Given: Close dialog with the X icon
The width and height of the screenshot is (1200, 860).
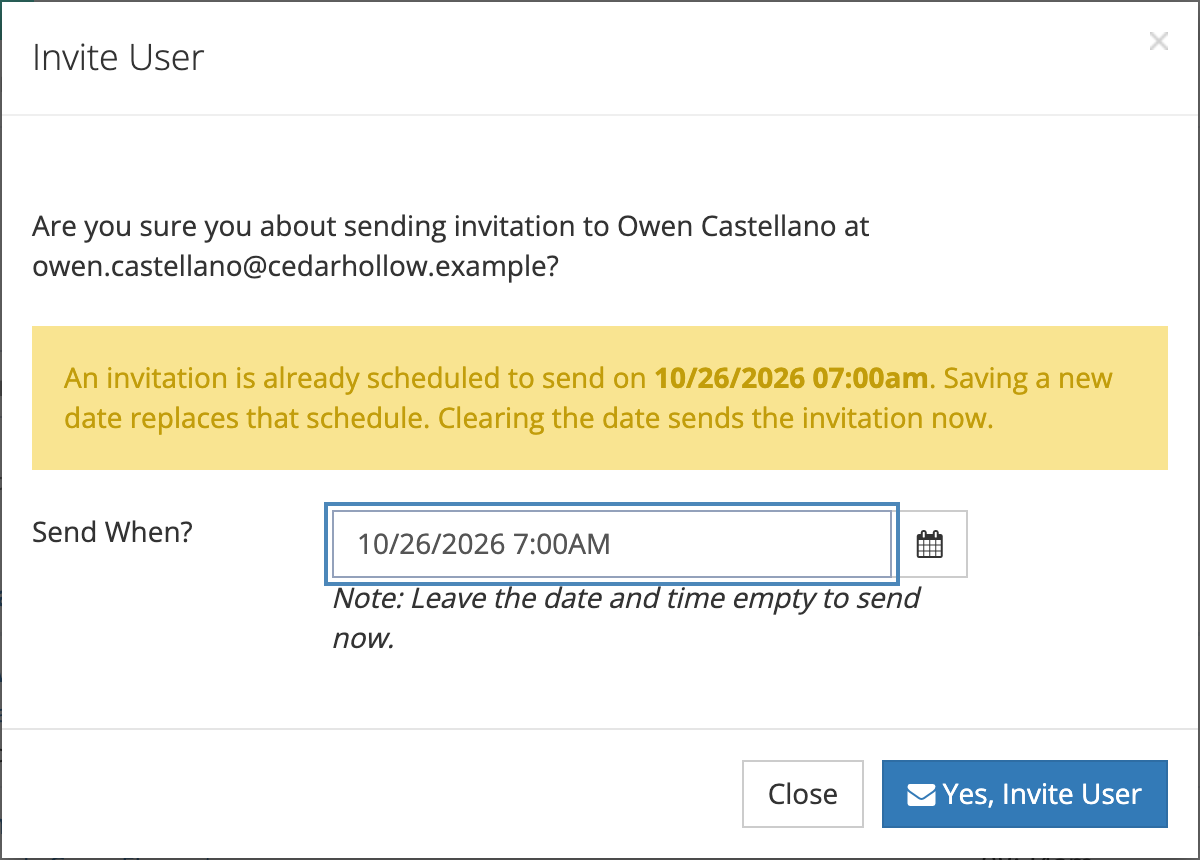Looking at the screenshot, I should pyautogui.click(x=1158, y=41).
